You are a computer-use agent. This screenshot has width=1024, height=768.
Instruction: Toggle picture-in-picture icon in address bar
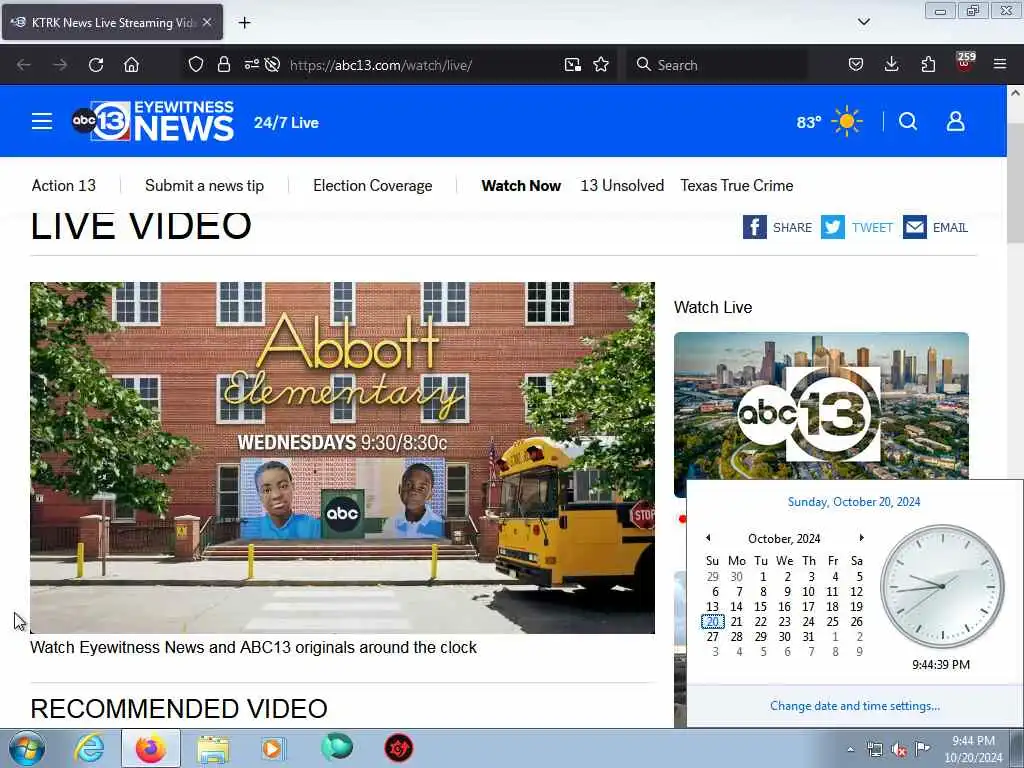(573, 65)
